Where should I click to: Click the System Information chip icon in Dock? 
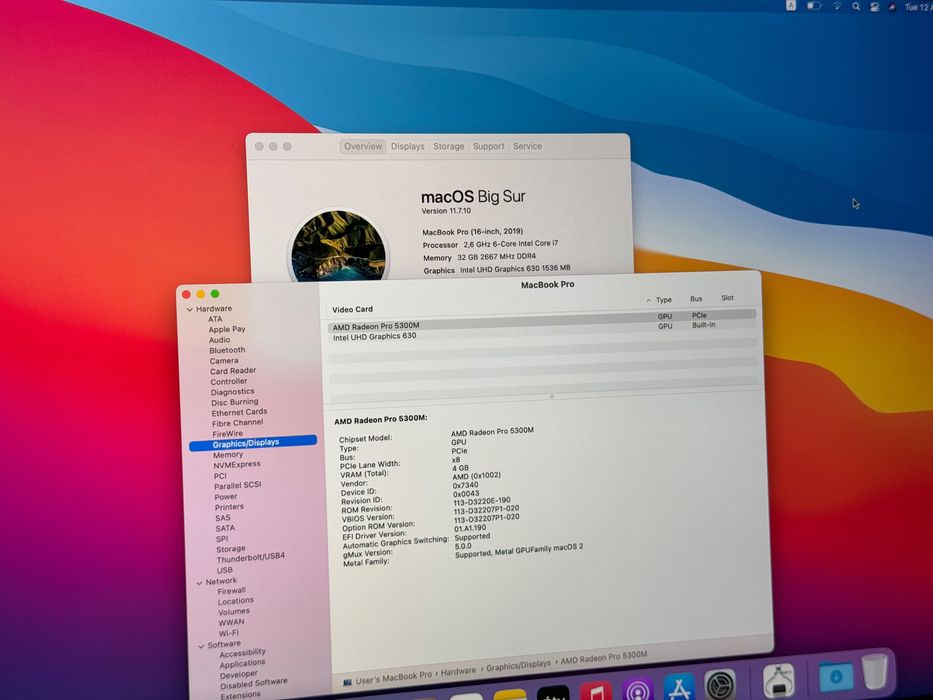pyautogui.click(x=779, y=680)
